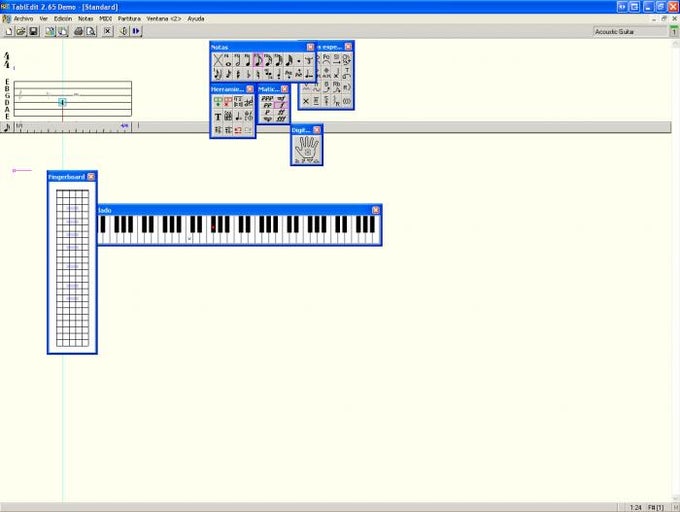Select the sixteenth note in Notas palette
The width and height of the screenshot is (680, 512).
pyautogui.click(x=268, y=60)
